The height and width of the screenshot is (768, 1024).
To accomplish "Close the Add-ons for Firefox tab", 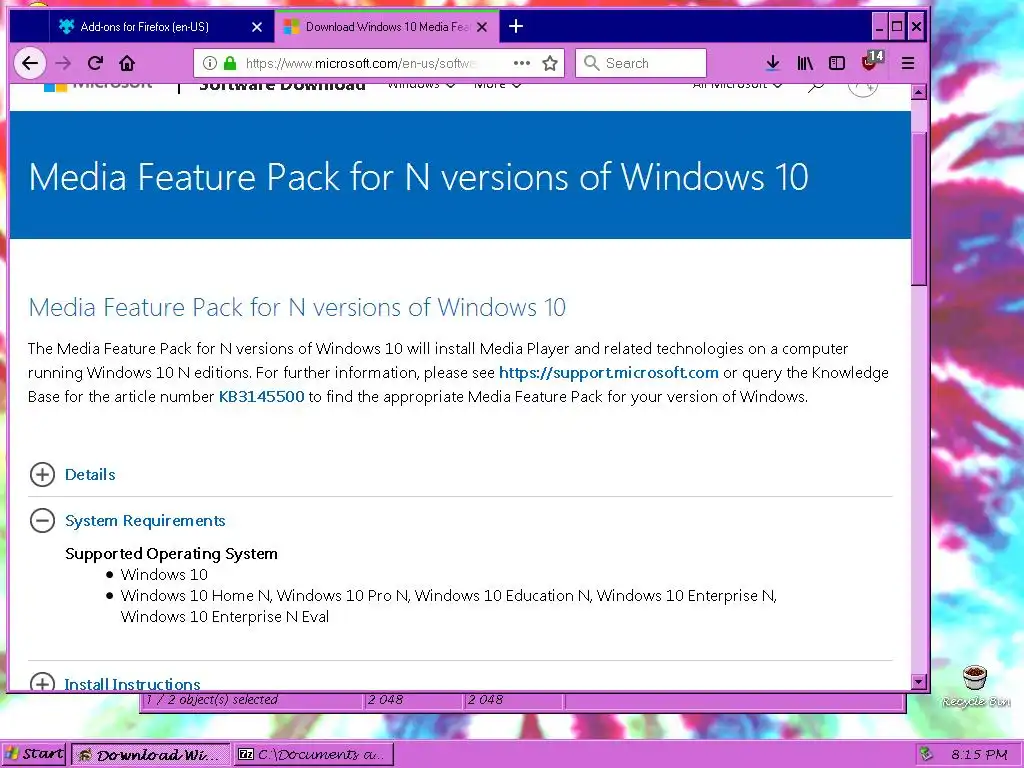I will click(x=257, y=27).
